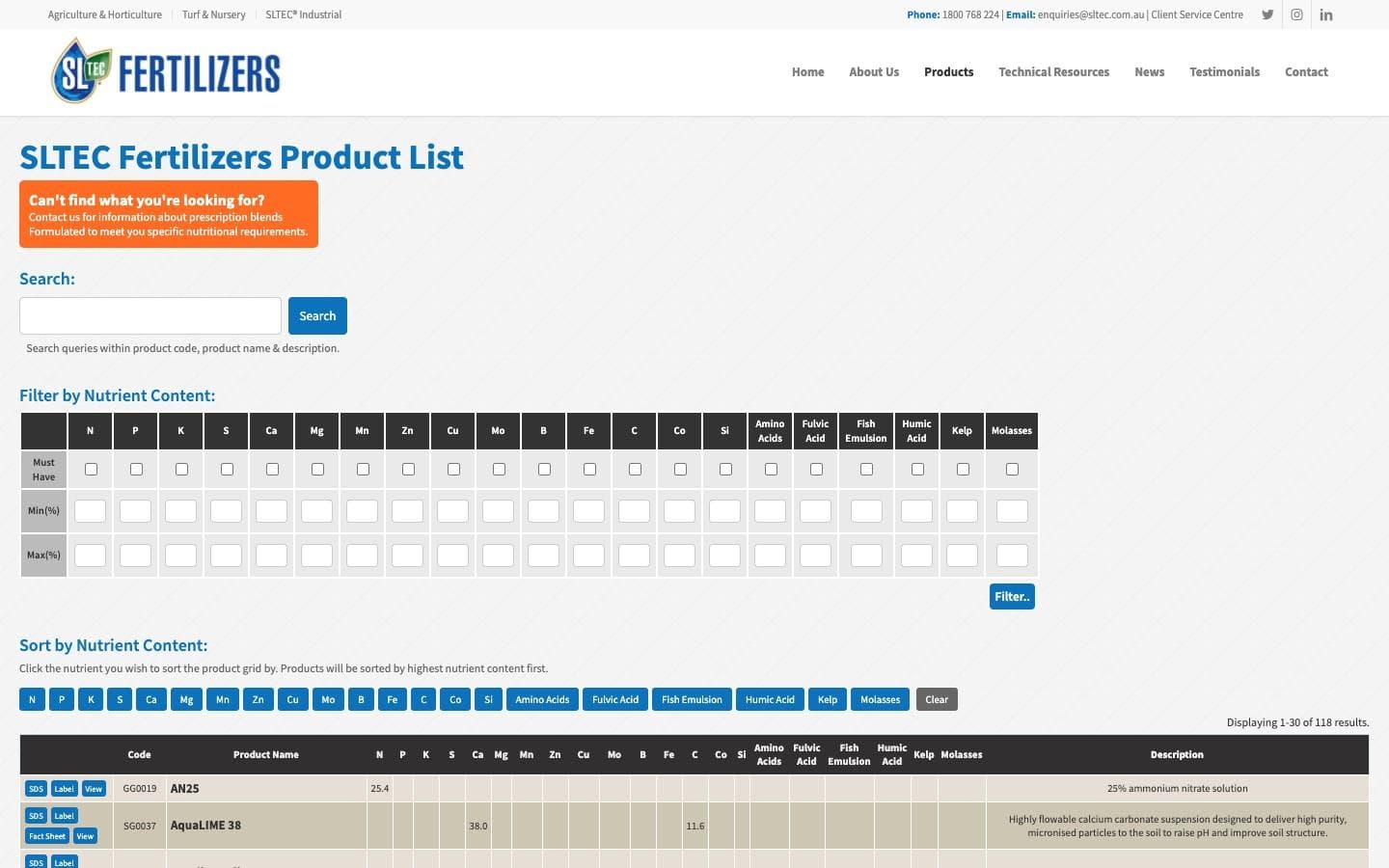The width and height of the screenshot is (1389, 868).
Task: Sort products by Humic Acid
Action: point(770,699)
